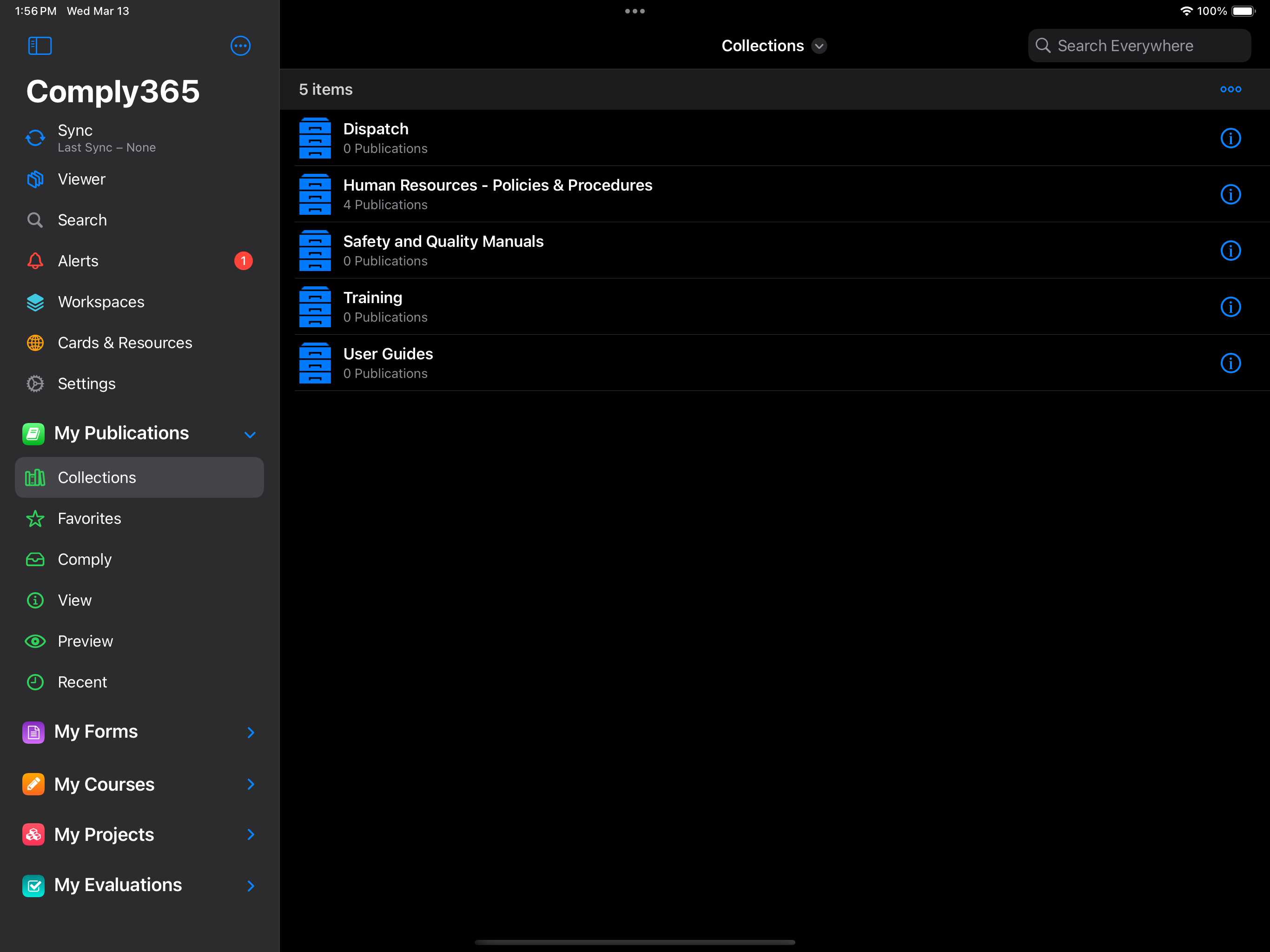Expand the My Projects section chevron
Viewport: 1270px width, 952px height.
point(250,834)
